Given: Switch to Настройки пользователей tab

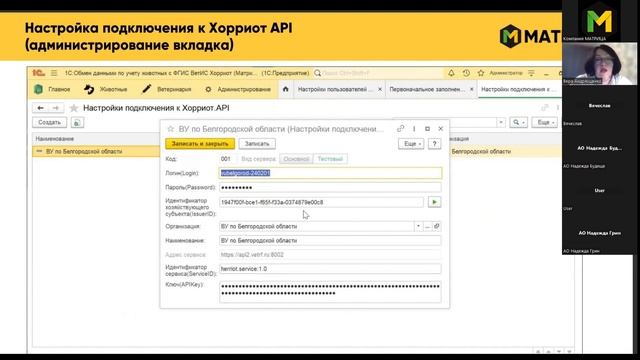Looking at the screenshot, I should [335, 89].
